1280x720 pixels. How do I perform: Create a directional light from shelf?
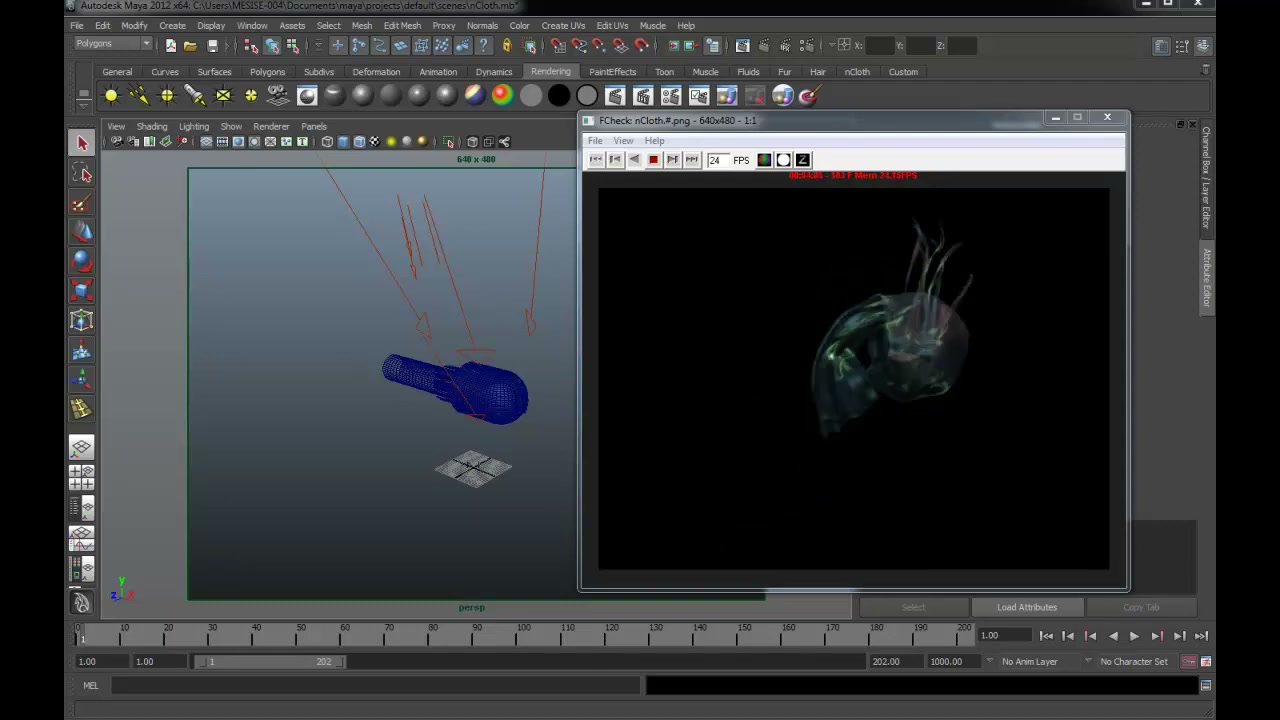coord(139,96)
